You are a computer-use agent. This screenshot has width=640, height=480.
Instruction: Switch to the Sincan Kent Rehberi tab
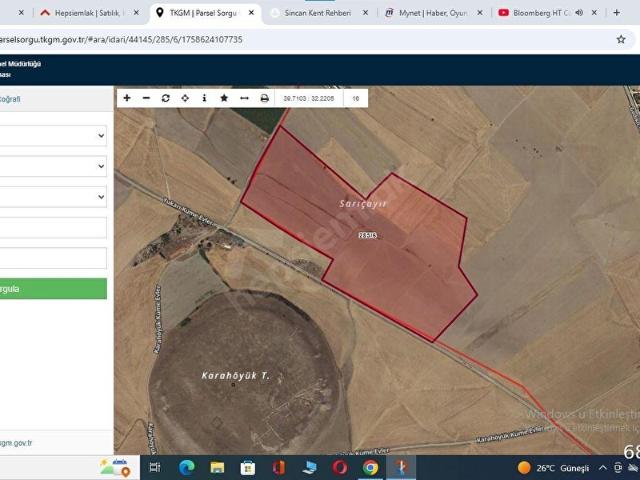pos(318,13)
